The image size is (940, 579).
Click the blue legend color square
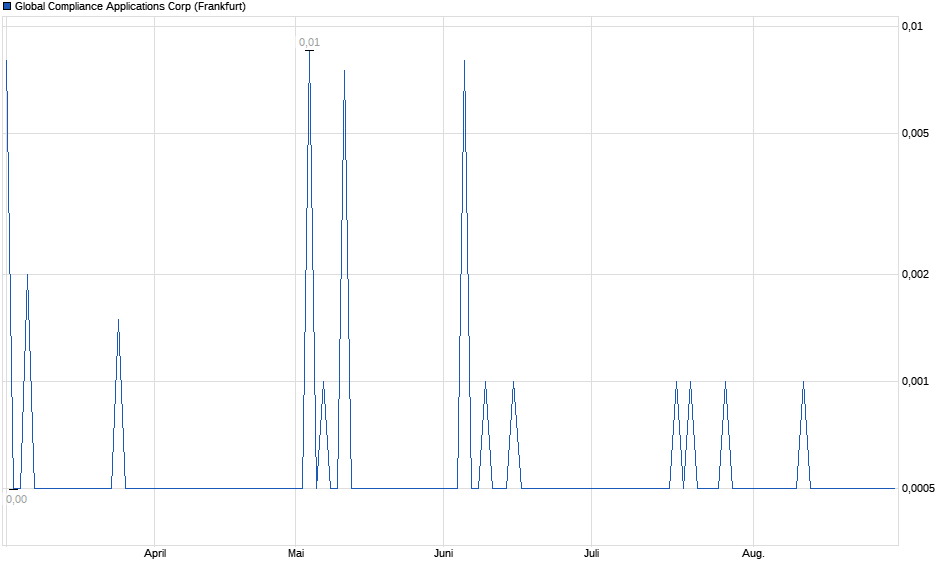(7, 7)
